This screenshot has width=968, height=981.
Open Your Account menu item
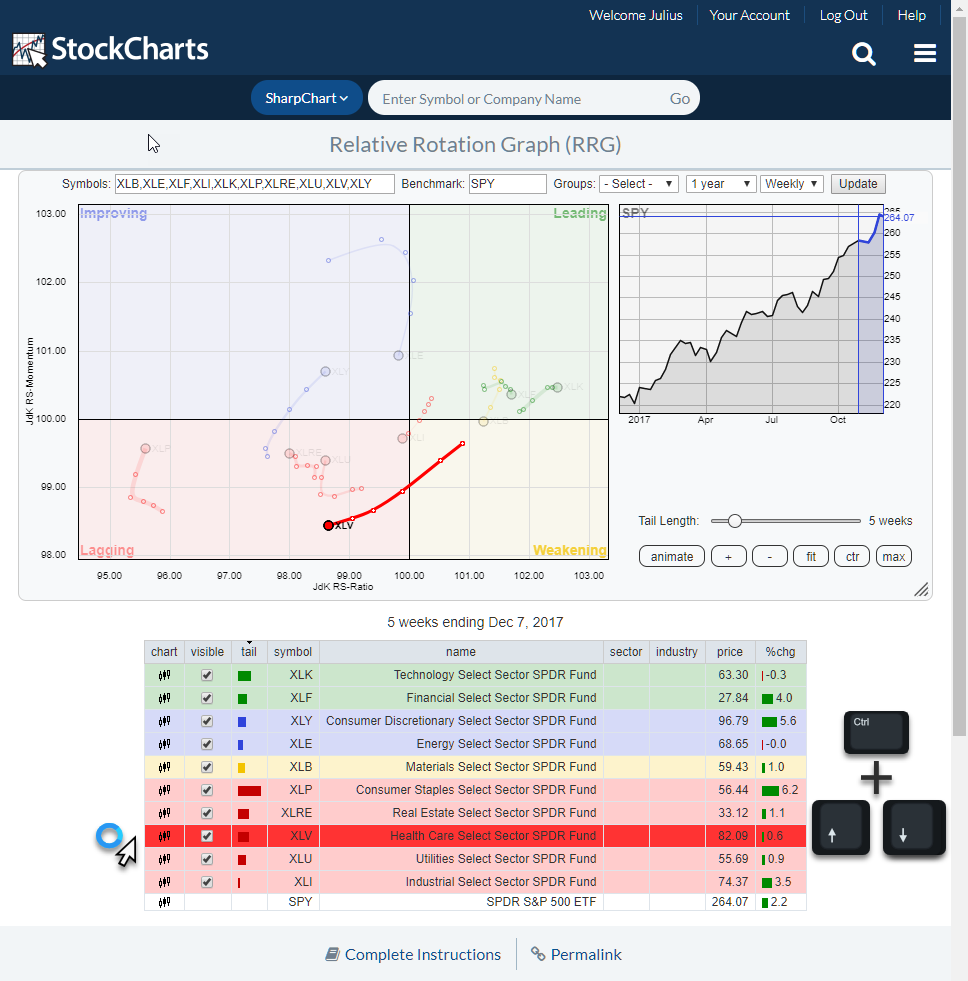(749, 15)
